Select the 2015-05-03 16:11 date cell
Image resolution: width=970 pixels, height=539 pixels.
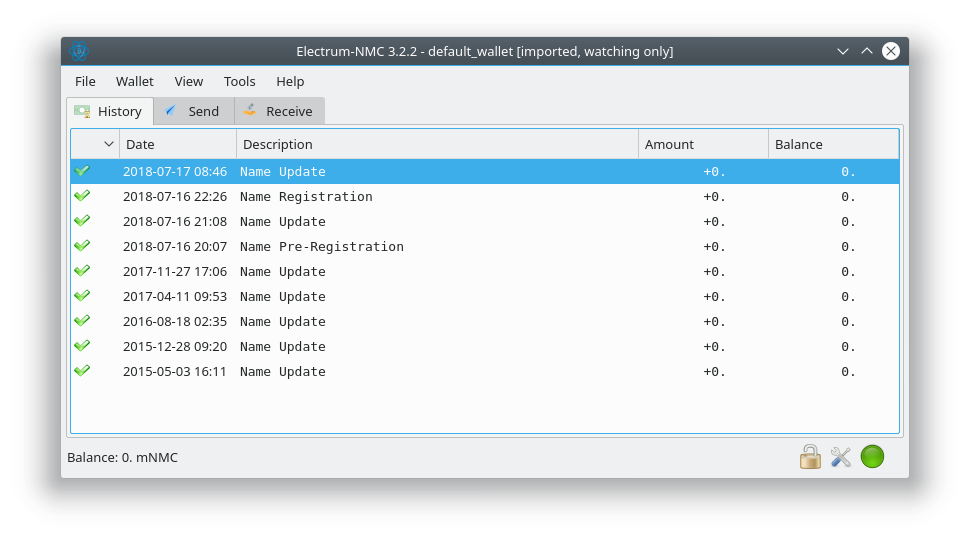175,372
